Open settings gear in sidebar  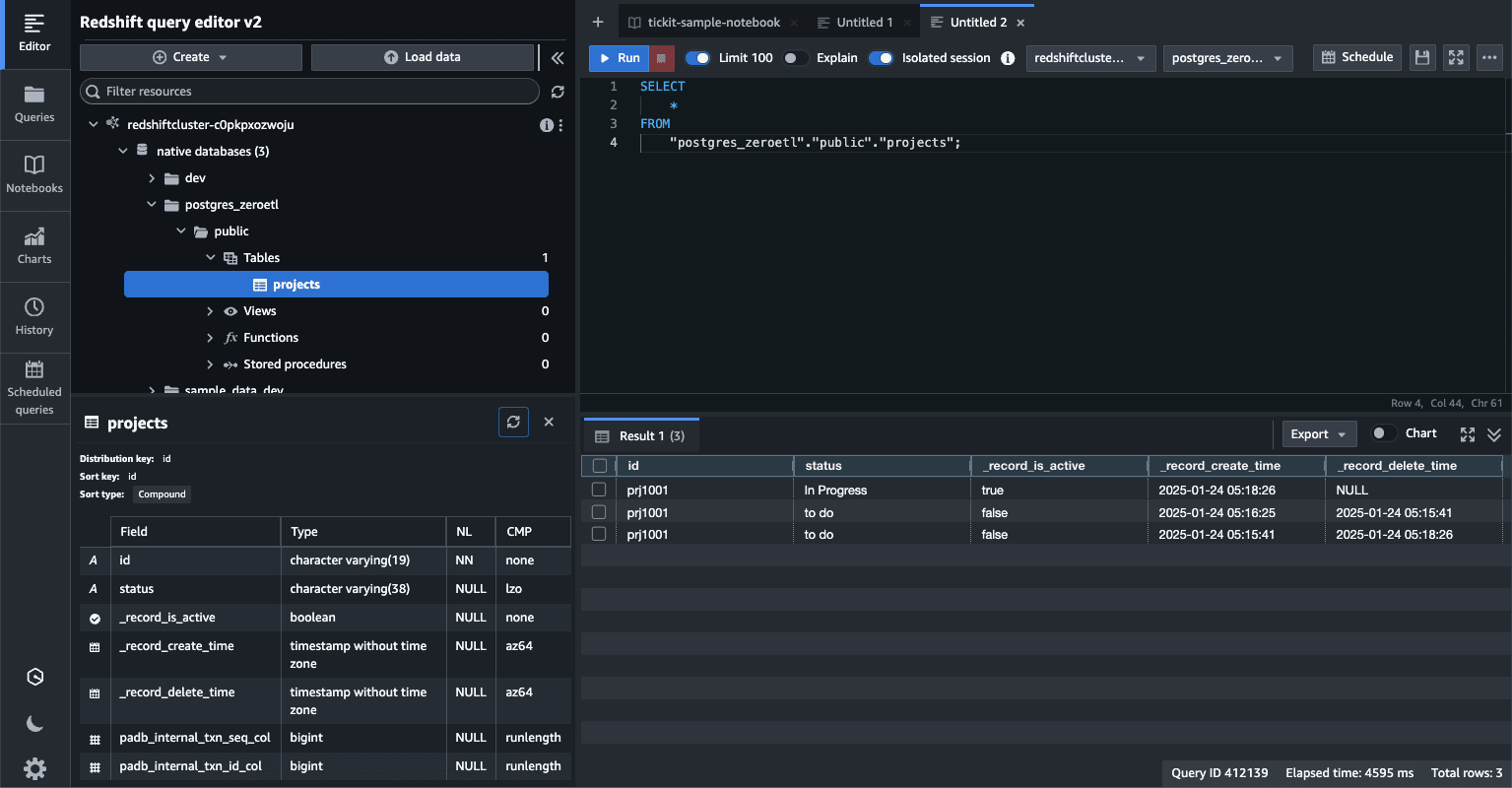[x=34, y=768]
